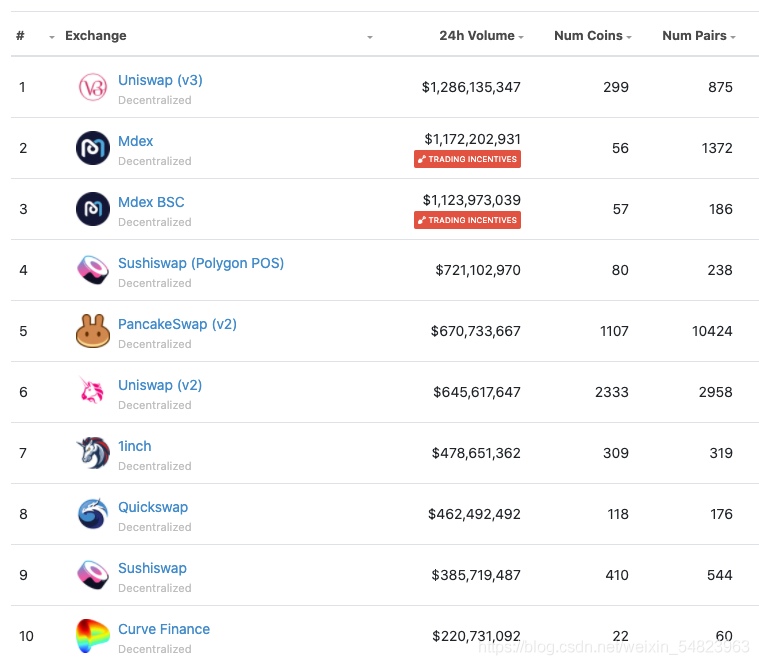Image resolution: width=759 pixels, height=665 pixels.
Task: Click the Mdex exchange logo
Action: pyautogui.click(x=92, y=148)
